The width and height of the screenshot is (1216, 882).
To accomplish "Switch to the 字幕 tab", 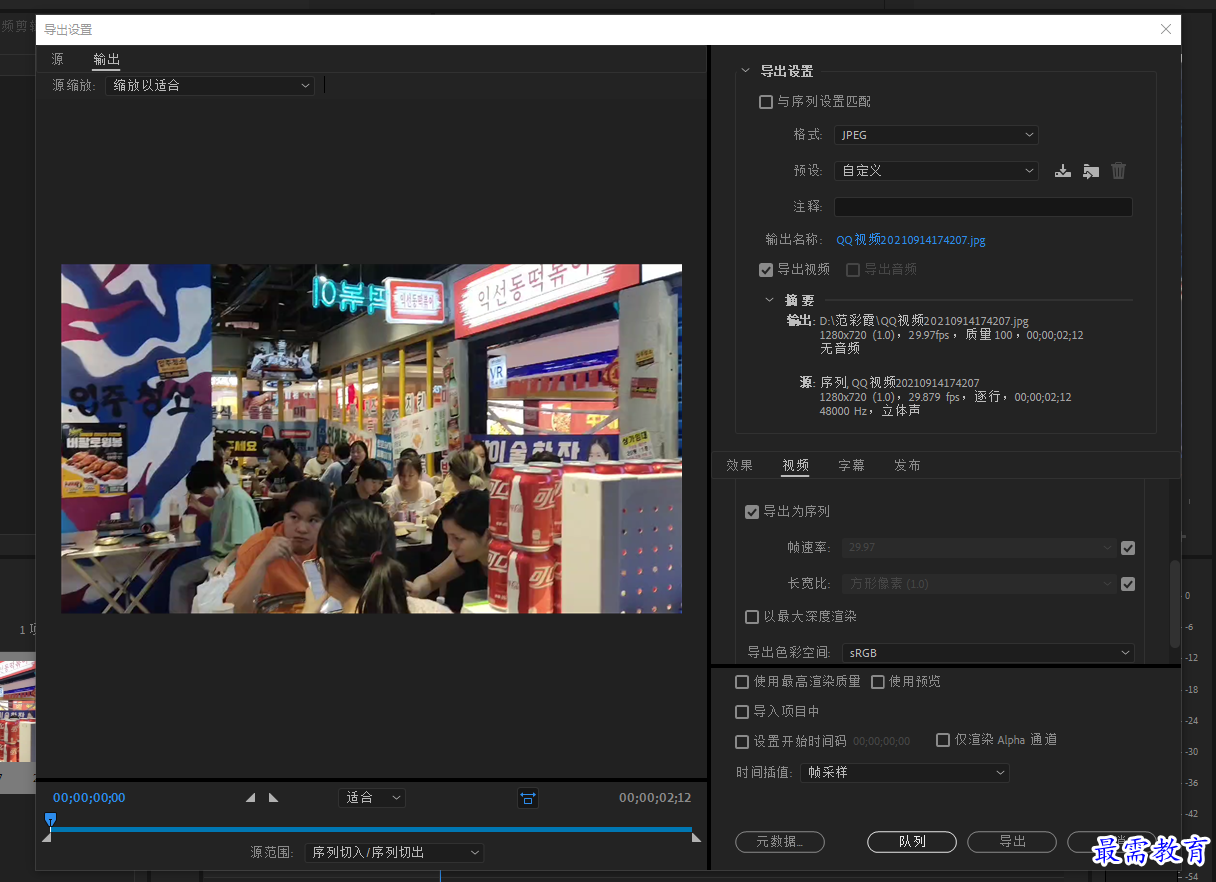I will [x=851, y=466].
